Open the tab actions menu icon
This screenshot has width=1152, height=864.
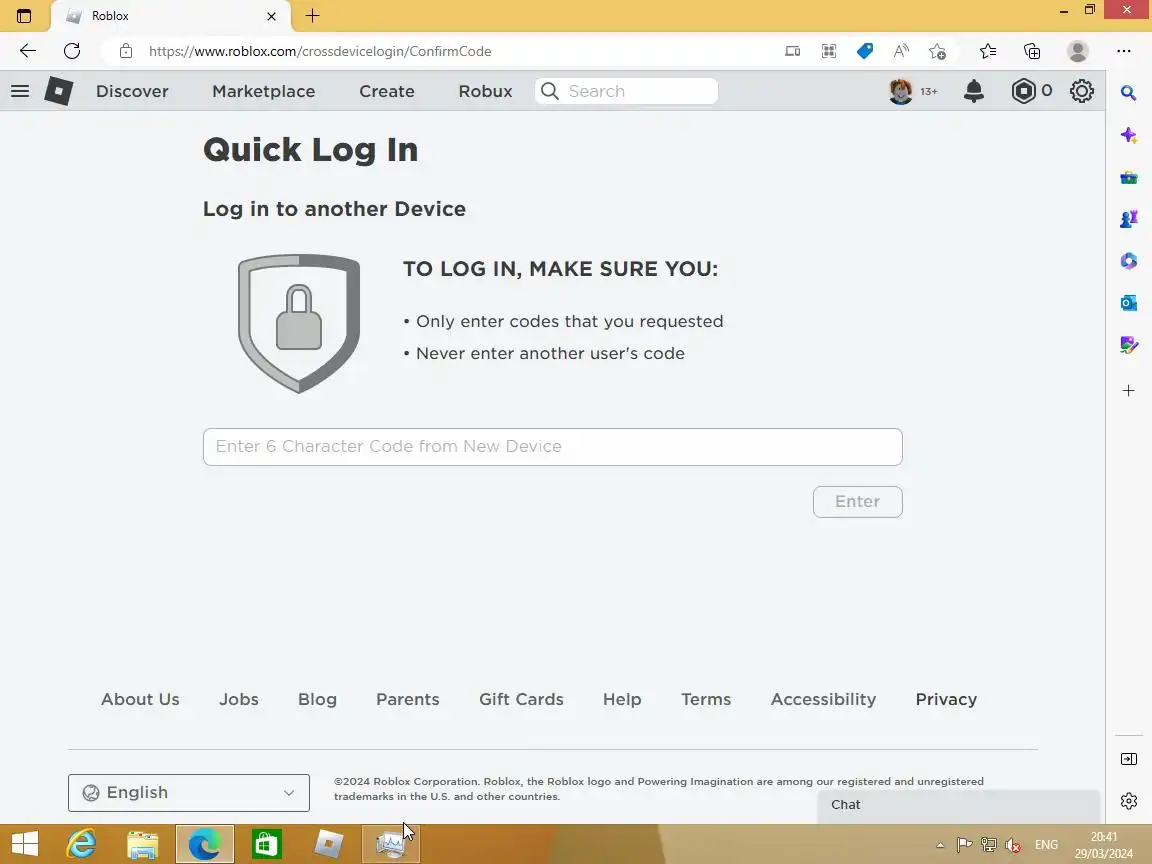click(x=24, y=15)
